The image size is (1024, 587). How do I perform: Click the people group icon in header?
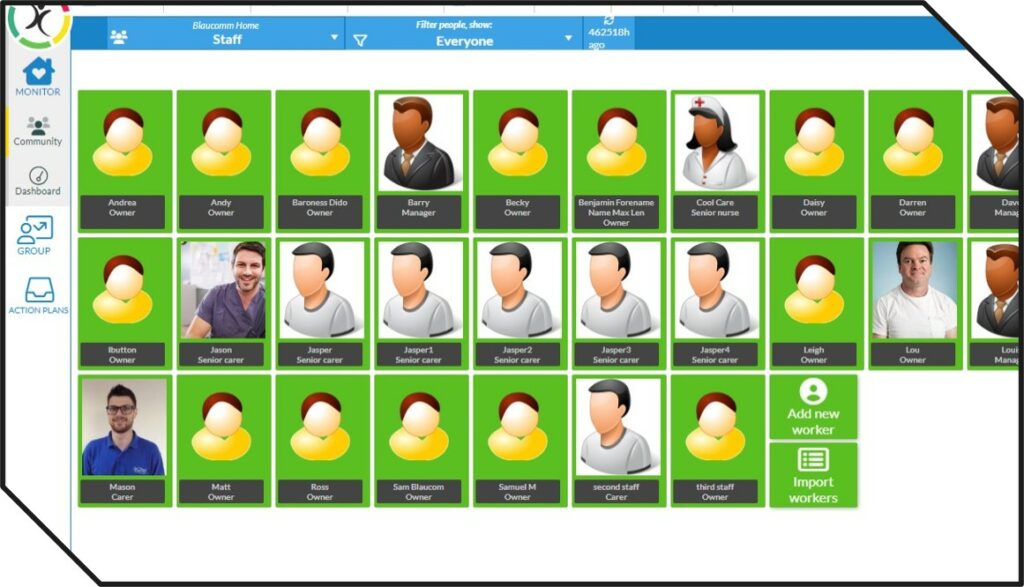point(119,38)
